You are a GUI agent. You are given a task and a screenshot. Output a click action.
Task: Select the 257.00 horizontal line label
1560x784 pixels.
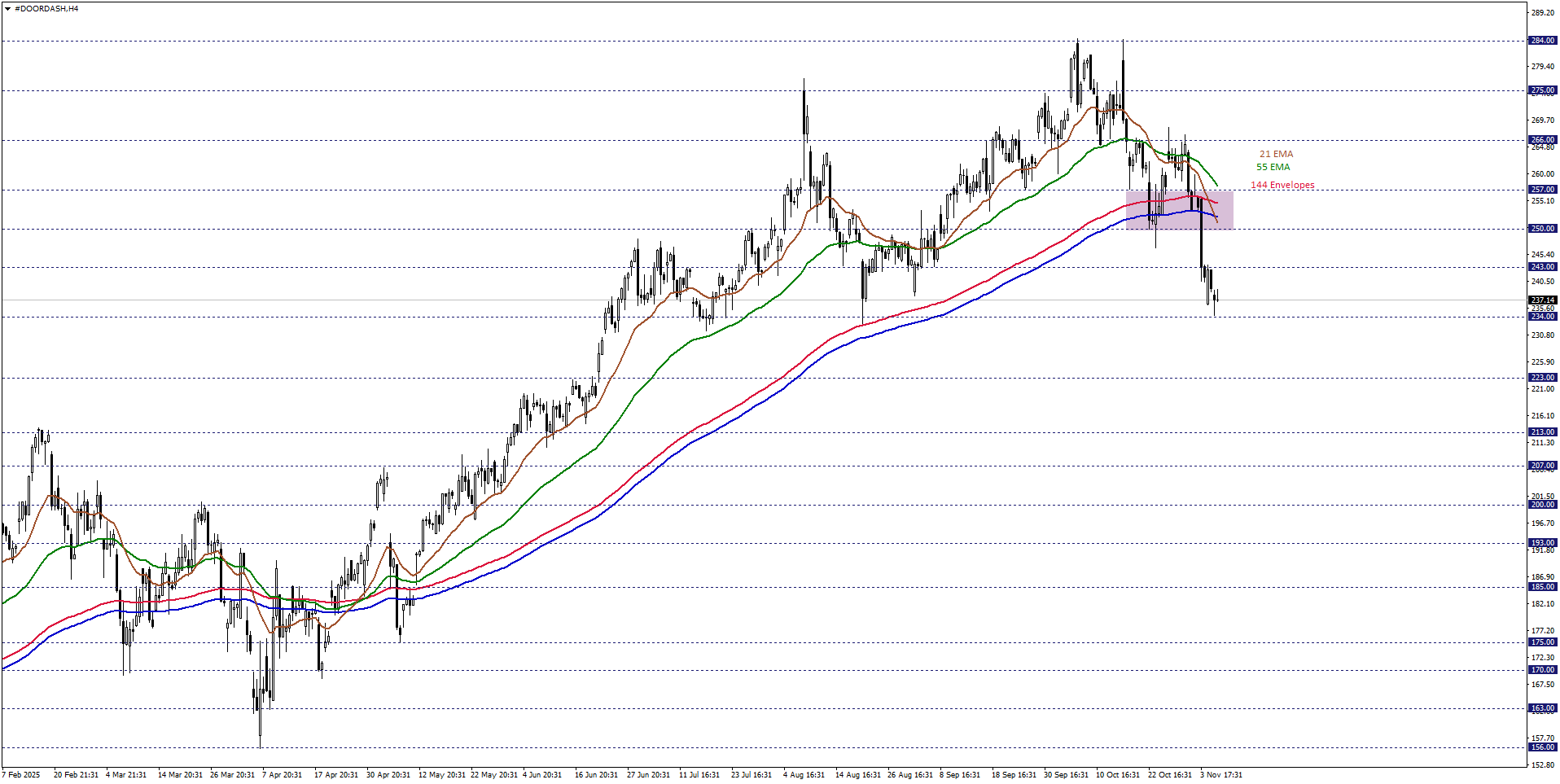coord(1542,190)
